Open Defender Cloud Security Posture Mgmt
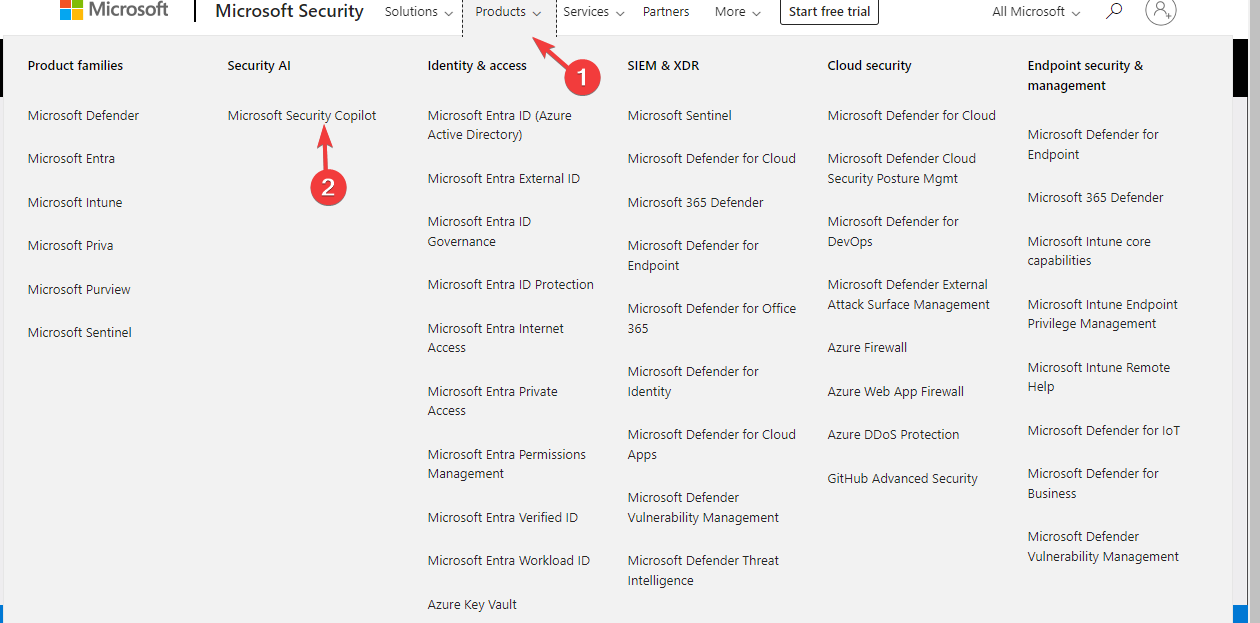This screenshot has height=623, width=1260. [902, 169]
